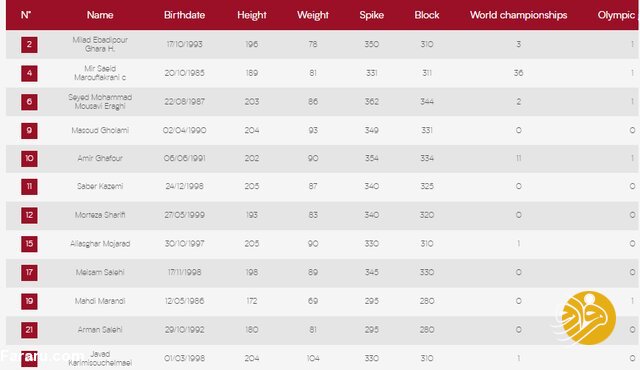Viewport: 640px width, 370px height.
Task: Click the Block column header
Action: [427, 15]
